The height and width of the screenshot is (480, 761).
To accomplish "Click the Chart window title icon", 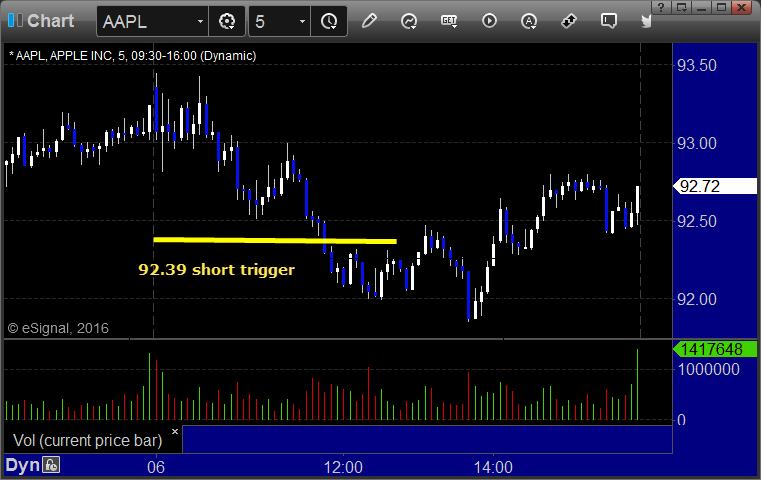I will click(15, 20).
